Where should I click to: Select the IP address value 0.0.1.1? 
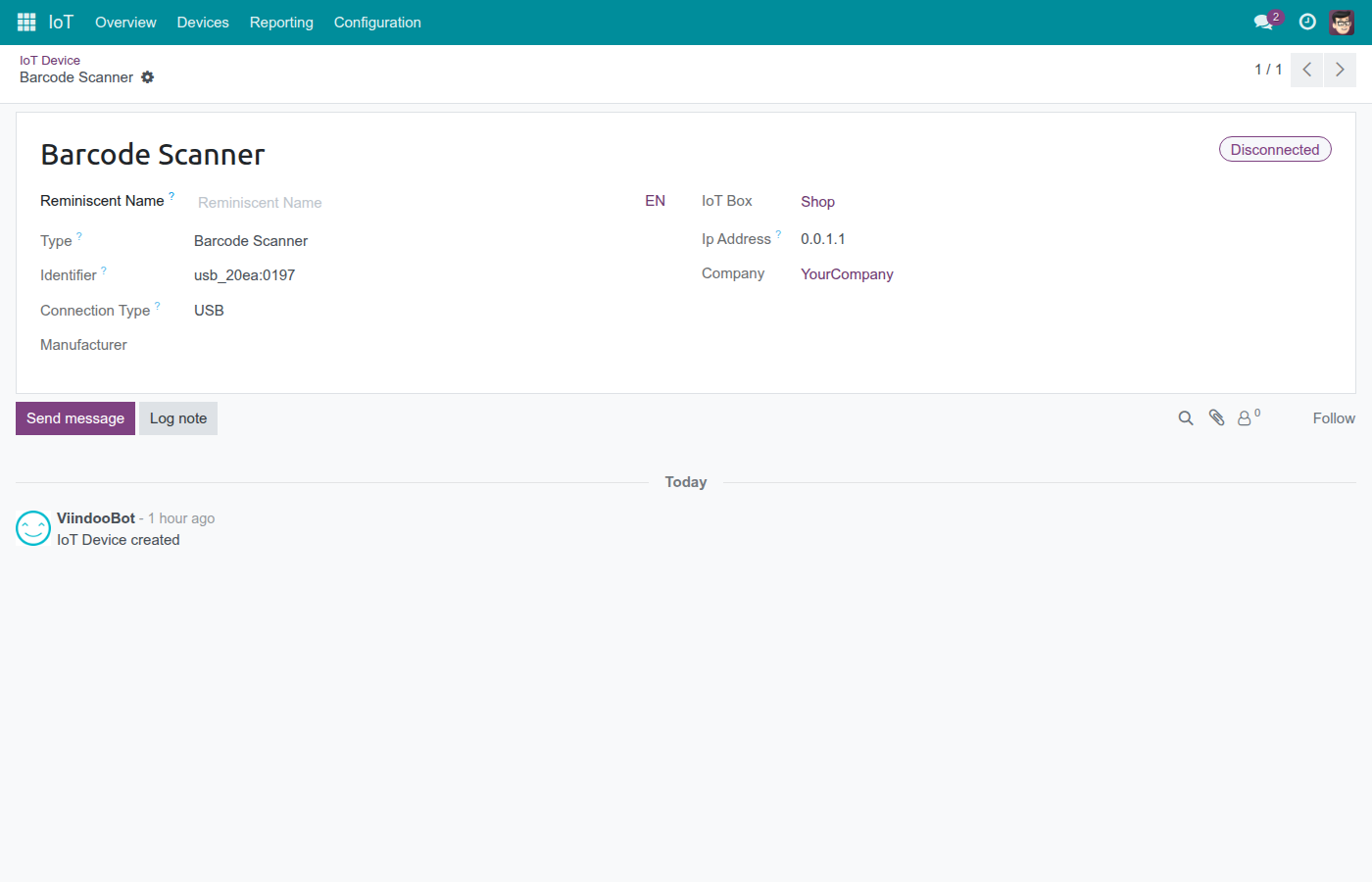tap(823, 239)
